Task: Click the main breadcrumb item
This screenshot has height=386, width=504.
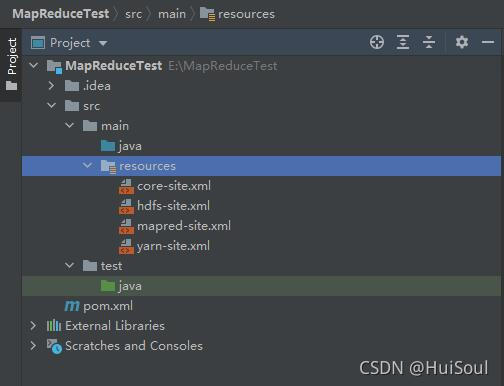Action: (172, 14)
